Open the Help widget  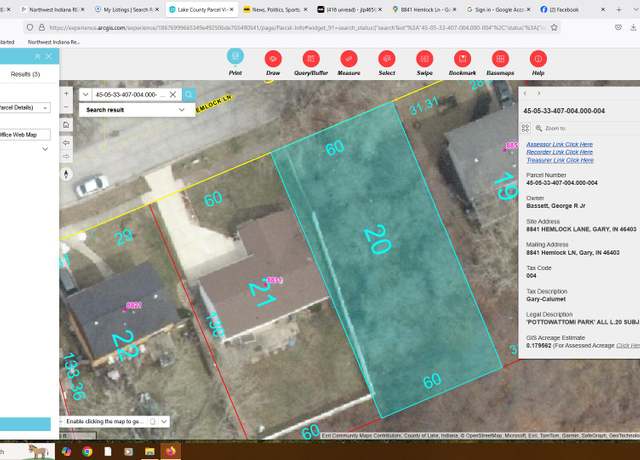[538, 59]
